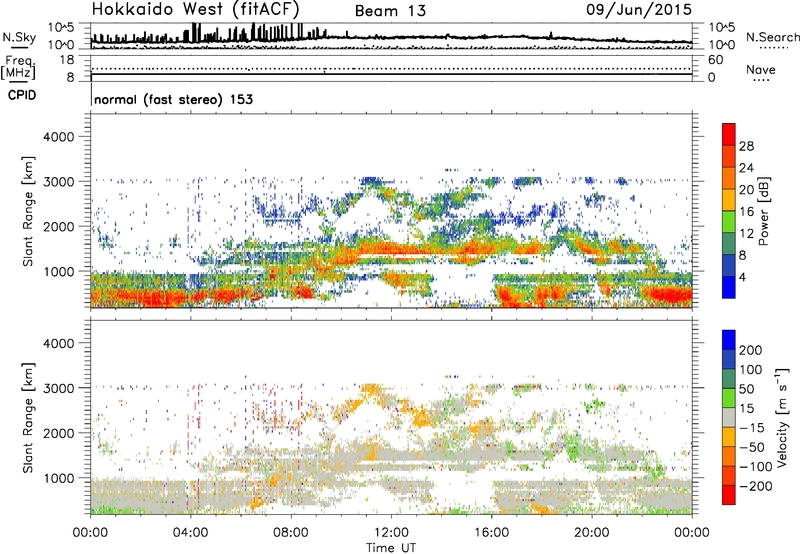800x554 pixels.
Task: Click the '08:00' time axis label
Action: pos(291,533)
